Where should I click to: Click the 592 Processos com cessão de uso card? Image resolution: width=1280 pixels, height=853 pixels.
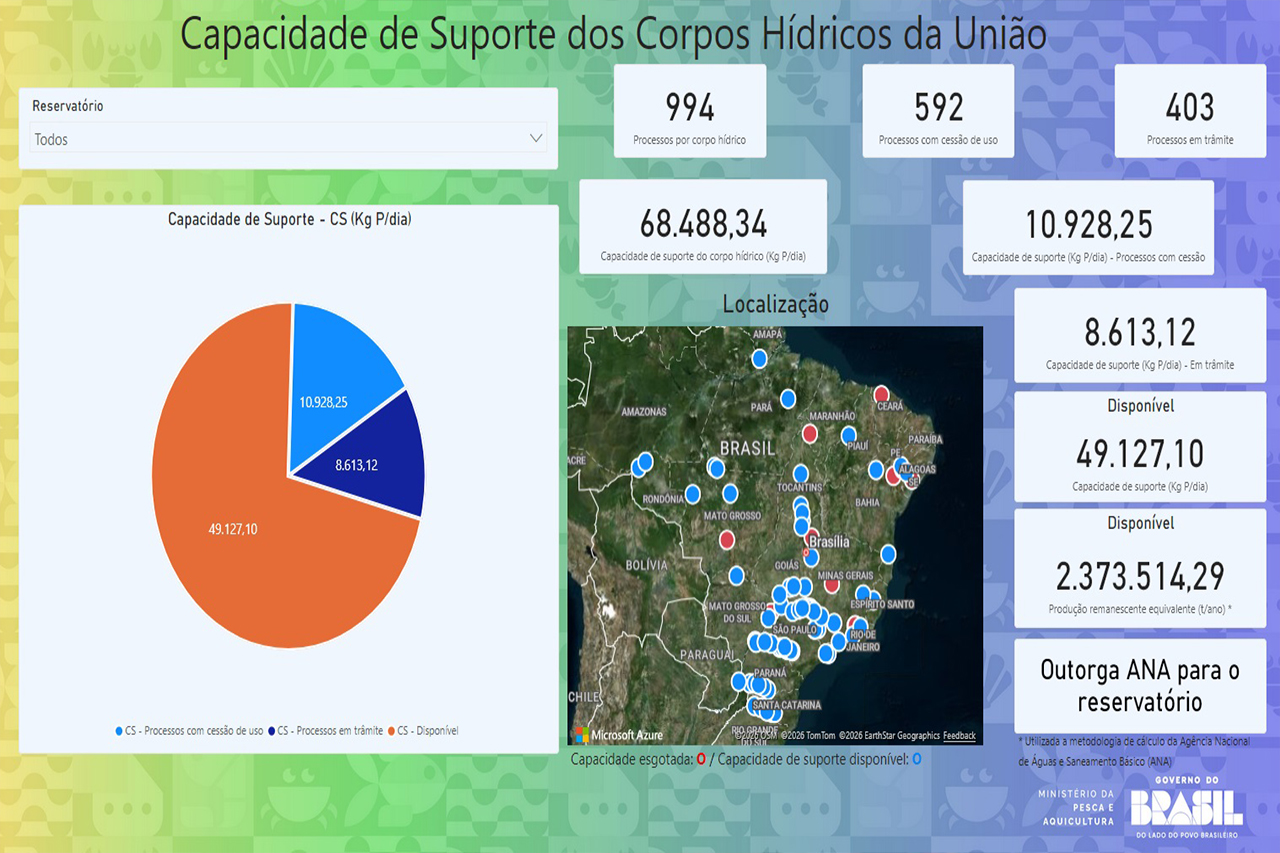pyautogui.click(x=938, y=111)
